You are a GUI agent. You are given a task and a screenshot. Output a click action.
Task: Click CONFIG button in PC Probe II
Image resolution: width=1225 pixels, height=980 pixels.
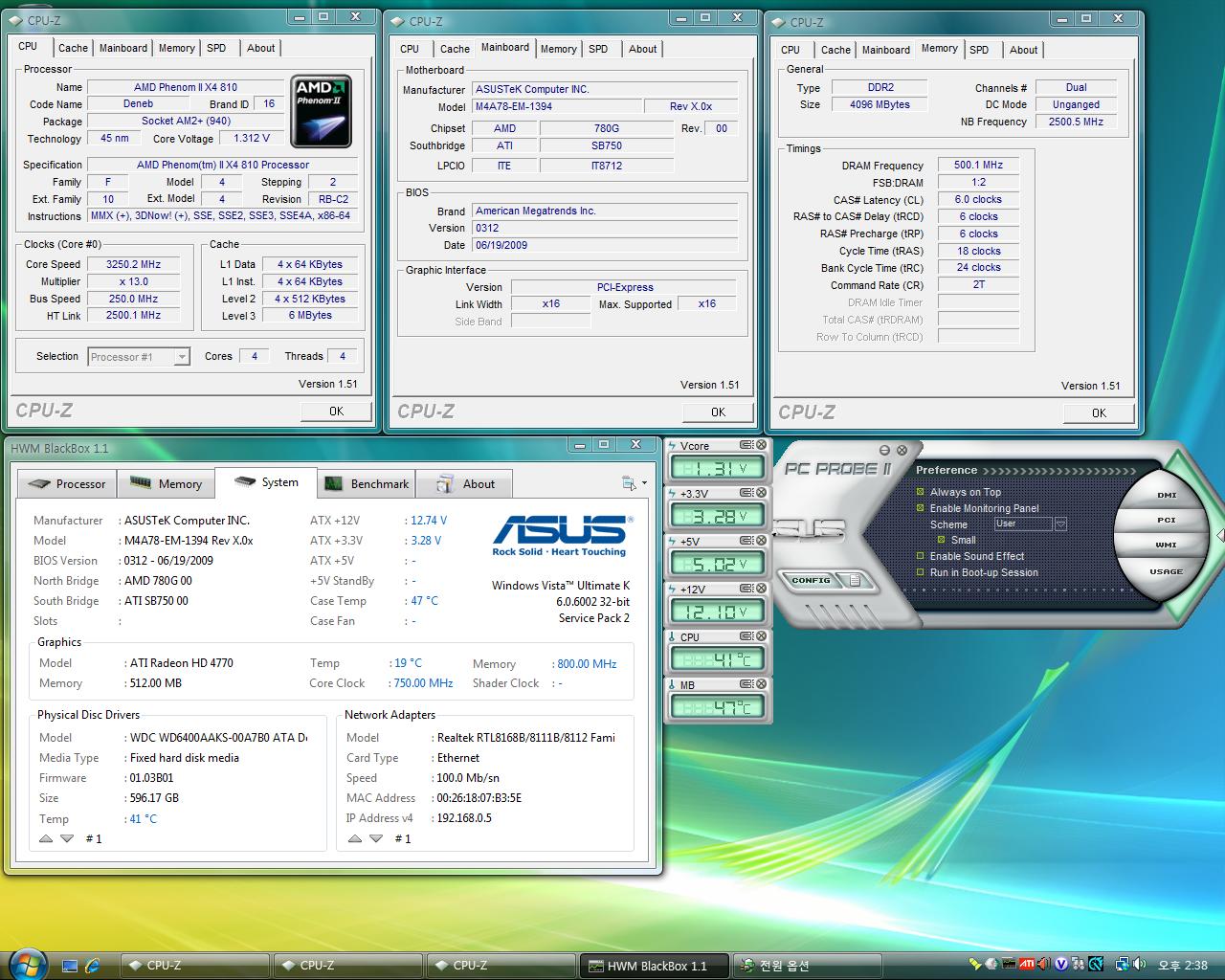811,580
